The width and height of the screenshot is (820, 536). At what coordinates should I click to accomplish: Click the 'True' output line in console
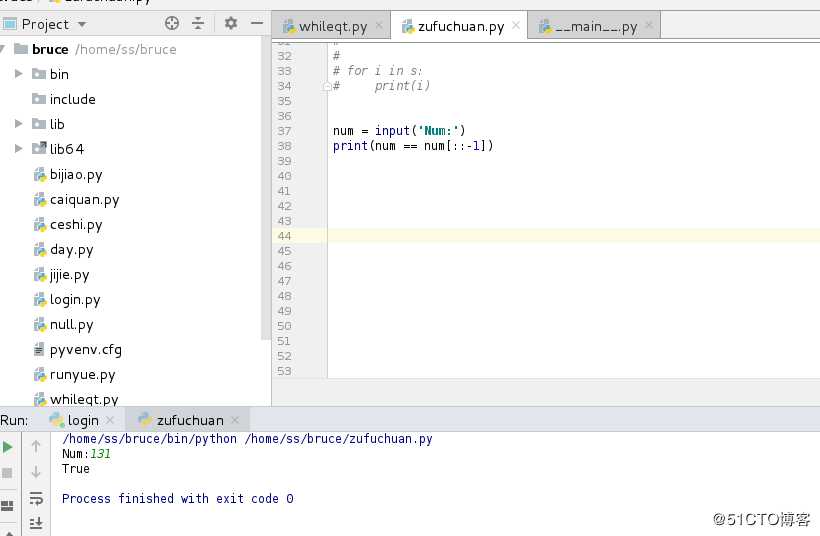coord(76,469)
